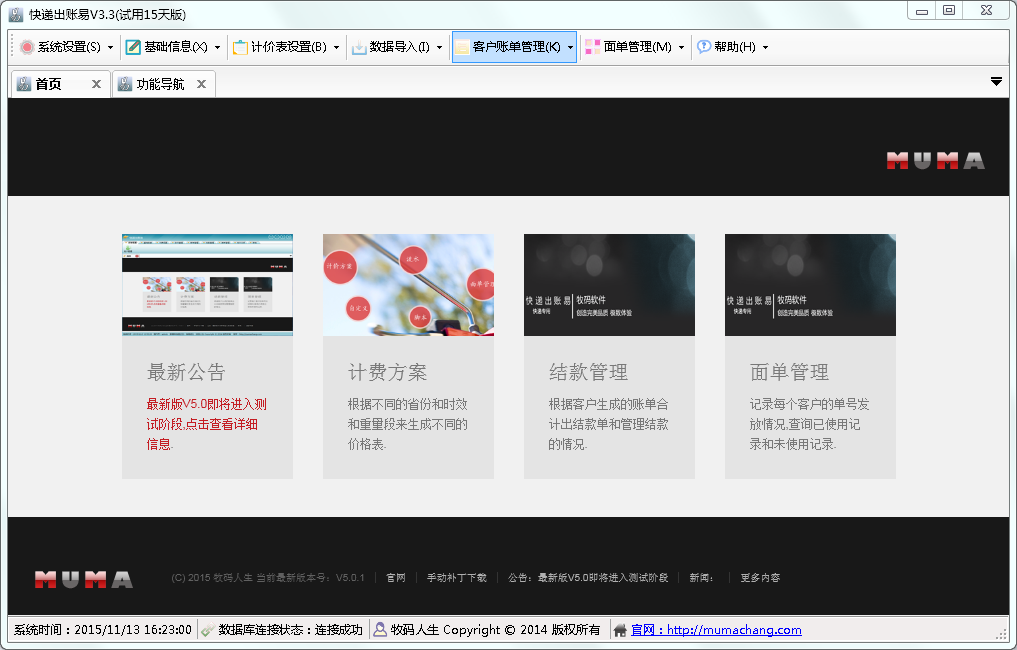Click the MUMA logo in top banner
Viewport: 1017px width, 650px height.
(935, 160)
